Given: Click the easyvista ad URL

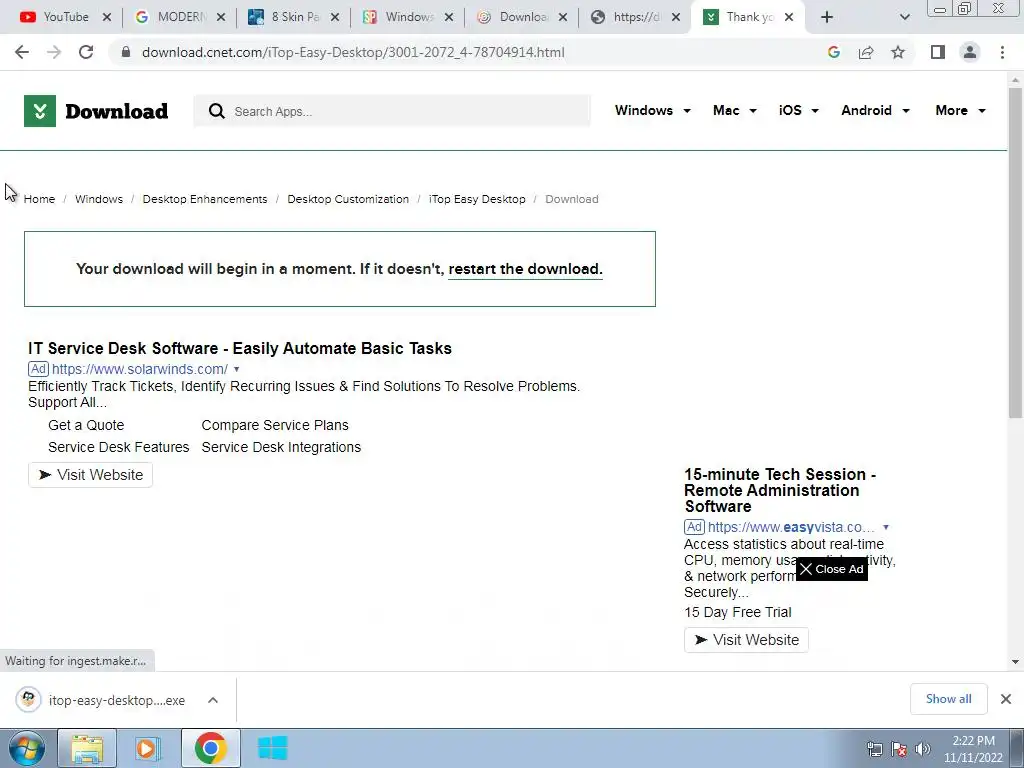Looking at the screenshot, I should coord(791,527).
